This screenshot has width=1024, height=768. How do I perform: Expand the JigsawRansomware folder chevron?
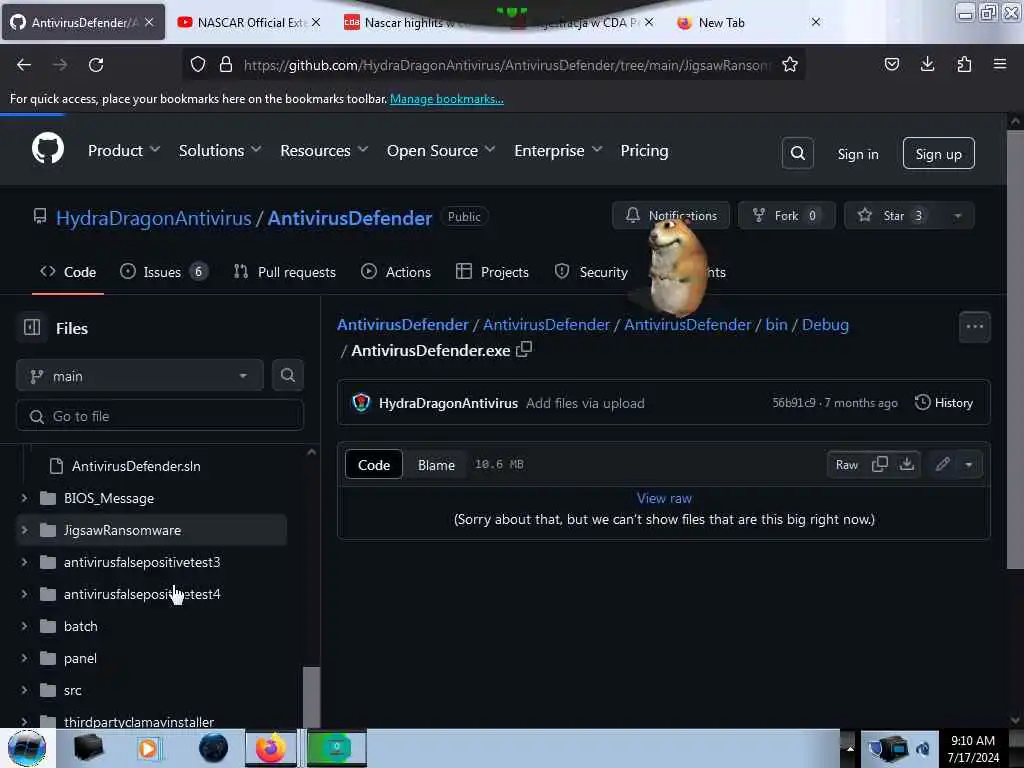tap(24, 530)
